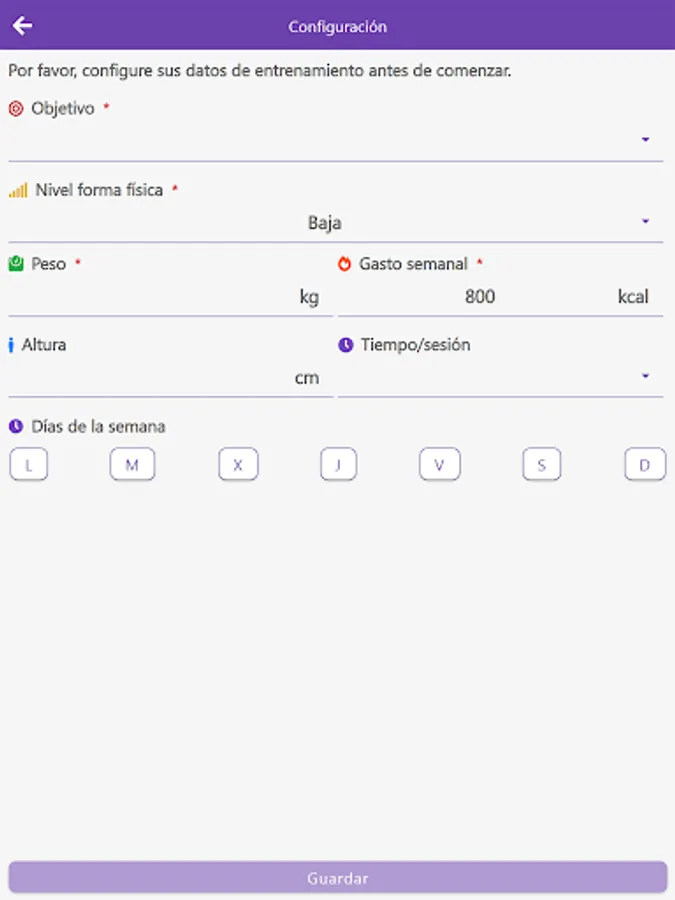This screenshot has width=675, height=900.
Task: Toggle the S (Saturday) day button
Action: [x=542, y=465]
